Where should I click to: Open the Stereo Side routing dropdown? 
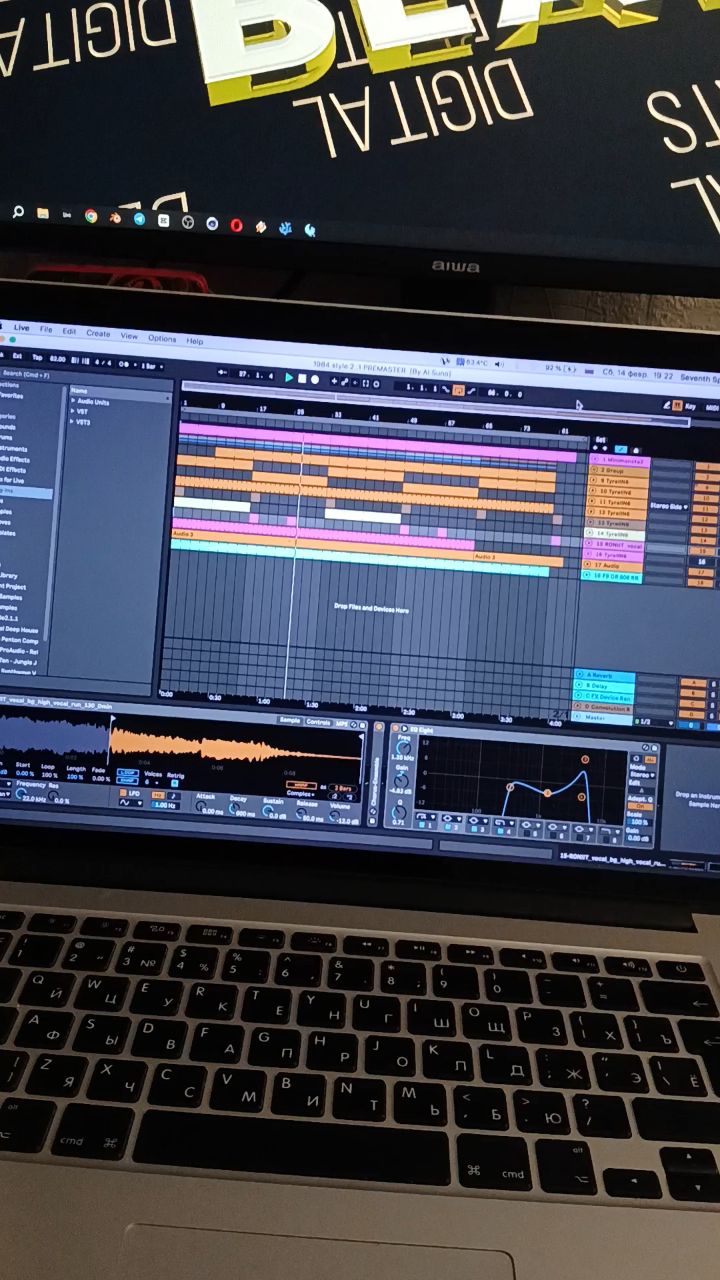tap(669, 507)
